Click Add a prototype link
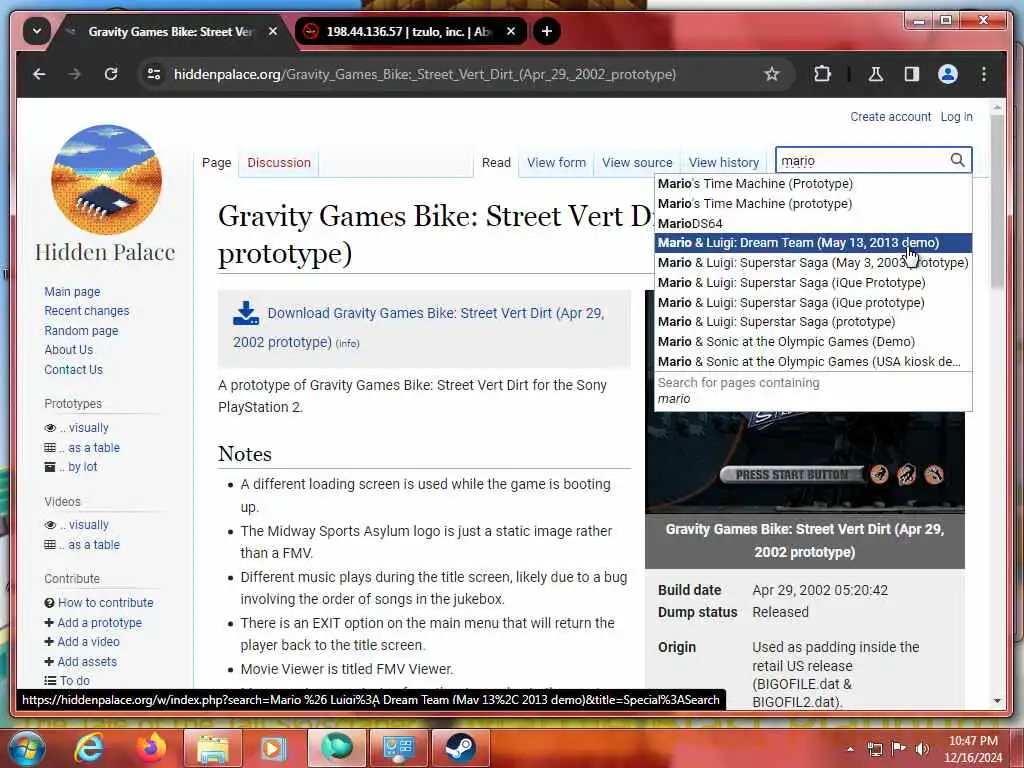 (99, 622)
